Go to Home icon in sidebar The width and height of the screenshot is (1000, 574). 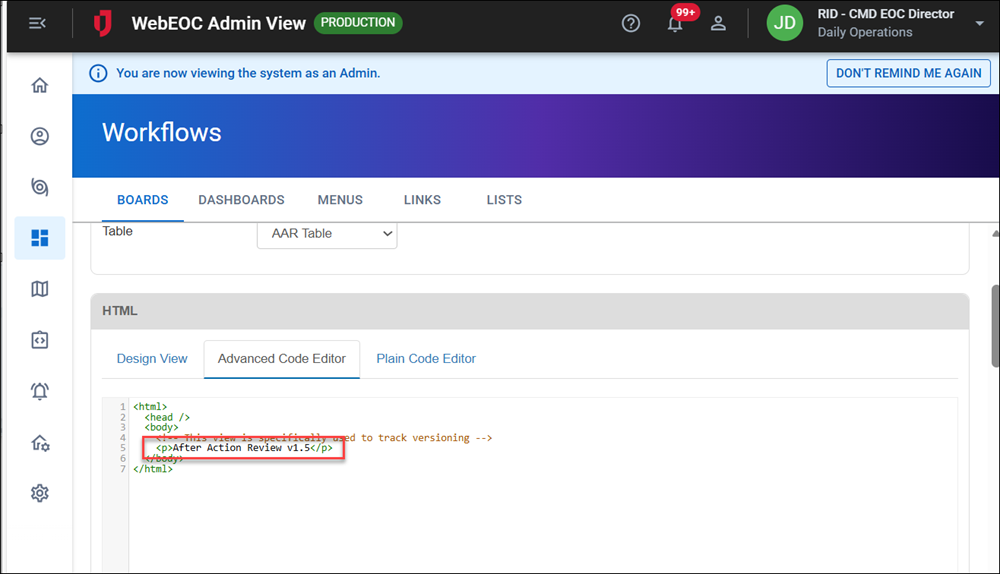(40, 85)
